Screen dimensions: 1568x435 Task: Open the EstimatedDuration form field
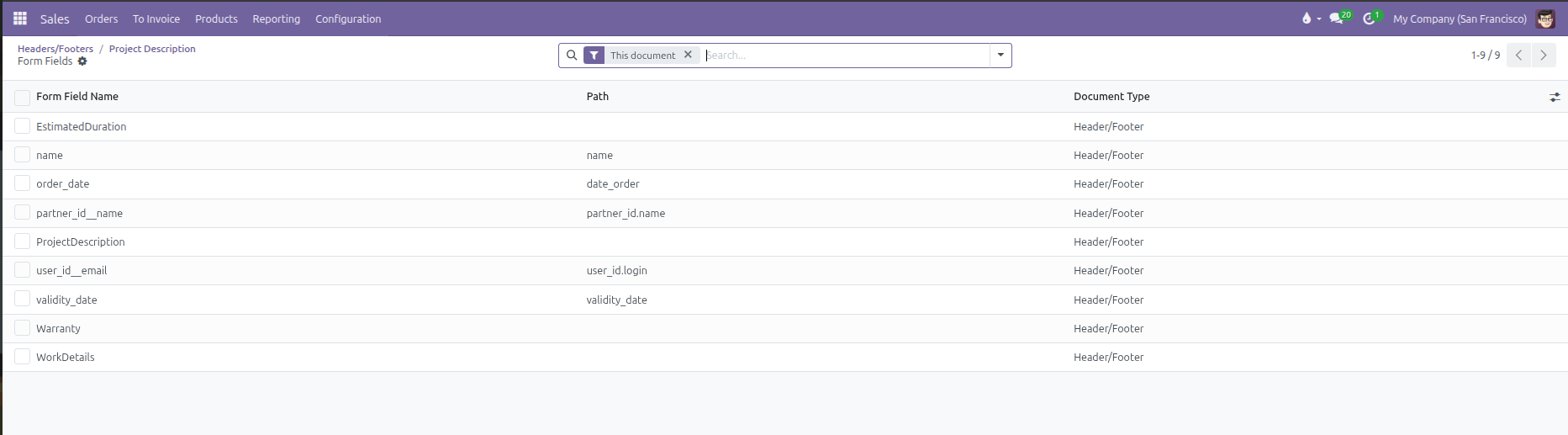[82, 126]
